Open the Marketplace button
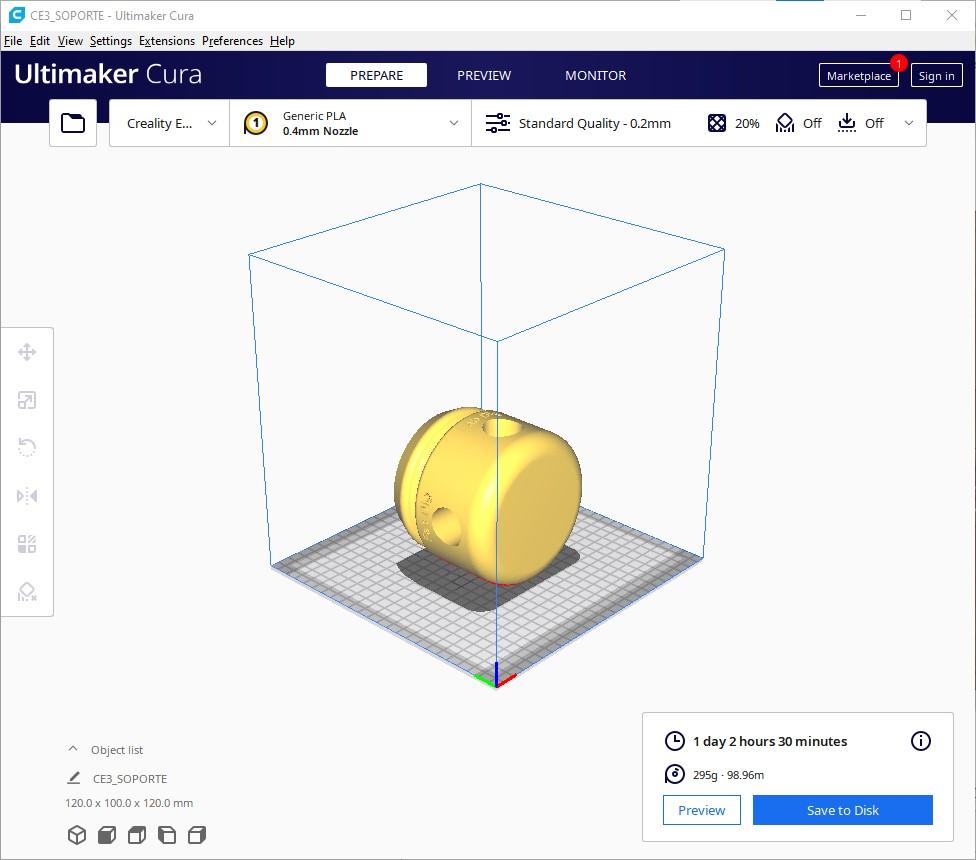Screen dimensions: 976x860 pyautogui.click(x=859, y=75)
